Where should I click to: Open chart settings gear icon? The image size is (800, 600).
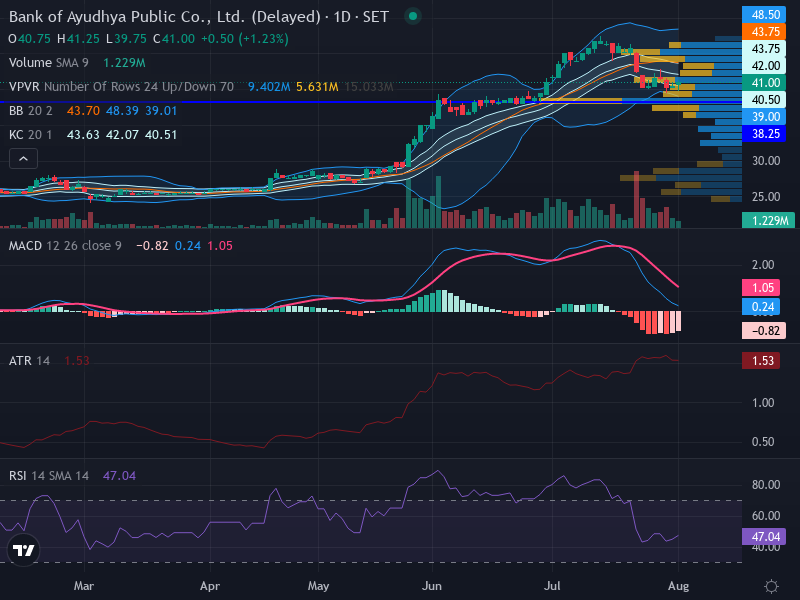[771, 586]
